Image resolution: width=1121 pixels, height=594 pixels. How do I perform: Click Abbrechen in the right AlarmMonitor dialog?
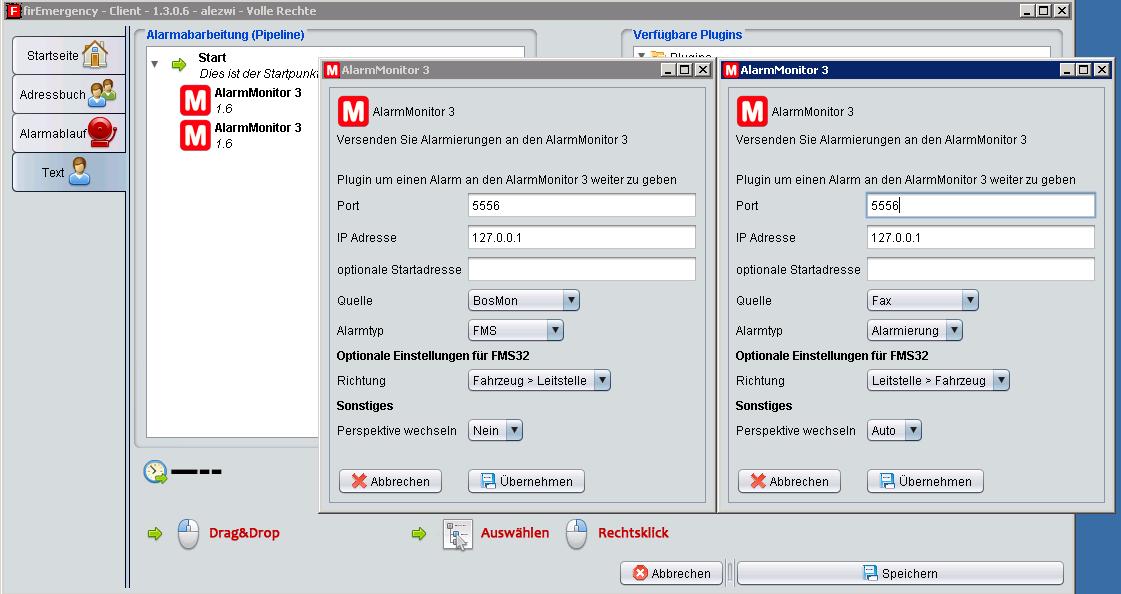[x=789, y=481]
